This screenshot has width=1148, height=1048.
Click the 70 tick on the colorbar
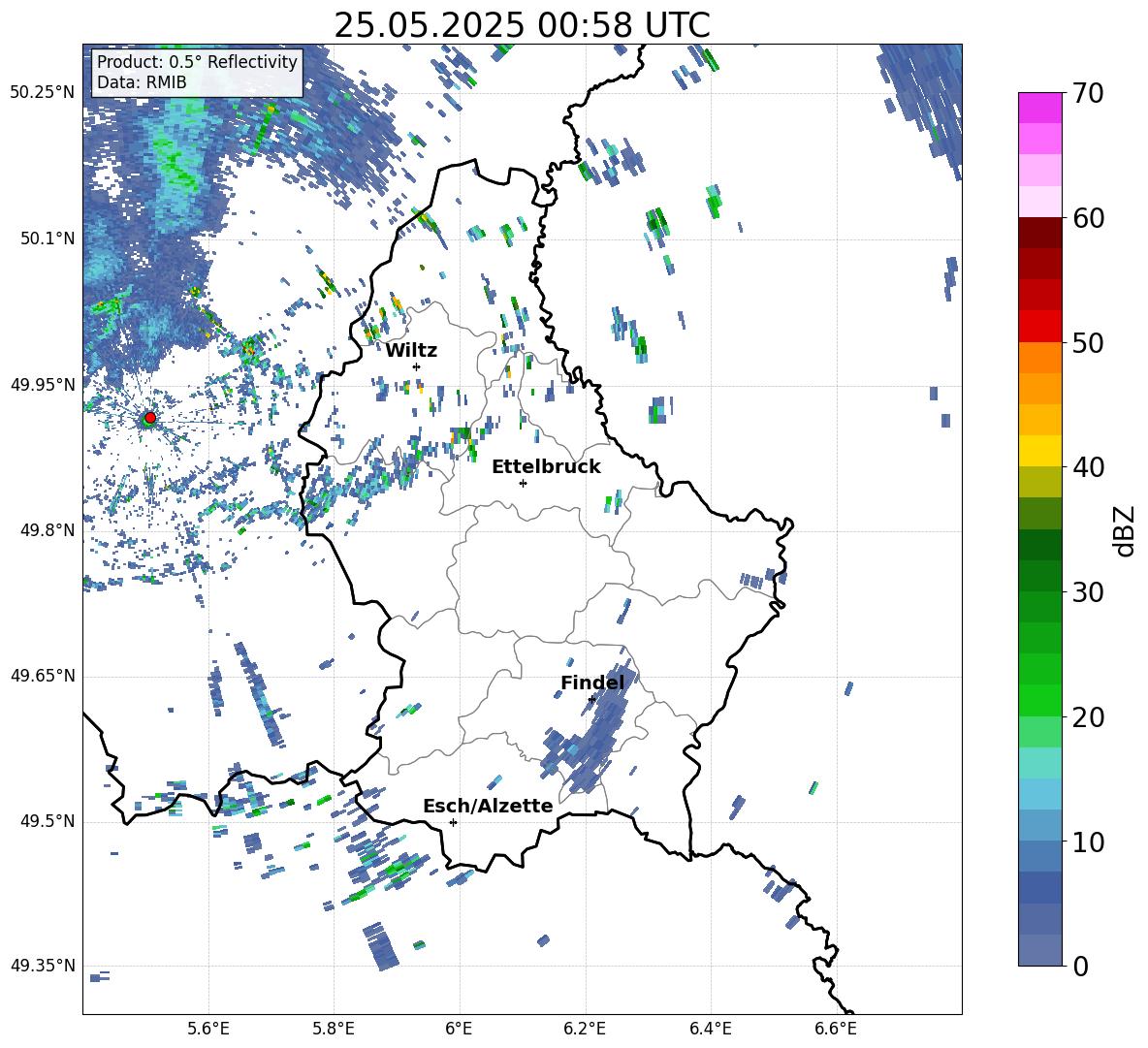click(1087, 93)
